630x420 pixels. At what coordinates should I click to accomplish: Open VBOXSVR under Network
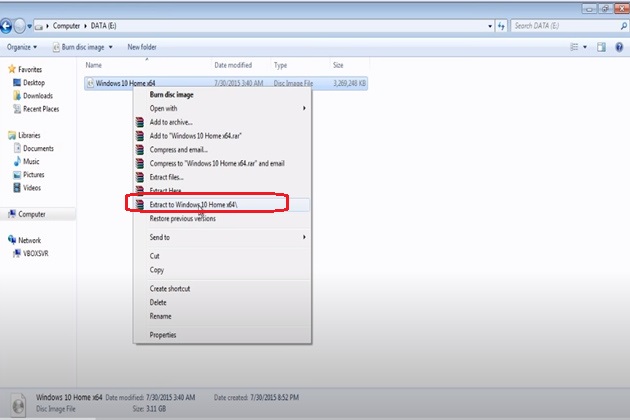coord(35,254)
